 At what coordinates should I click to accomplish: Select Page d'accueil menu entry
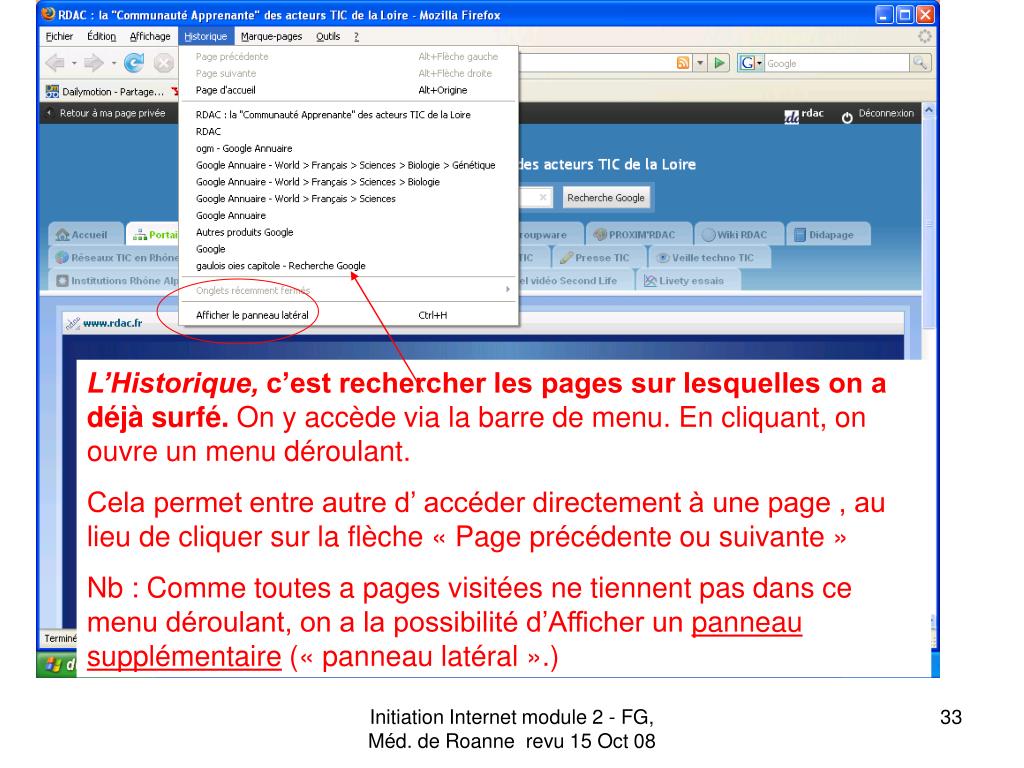tap(349, 90)
